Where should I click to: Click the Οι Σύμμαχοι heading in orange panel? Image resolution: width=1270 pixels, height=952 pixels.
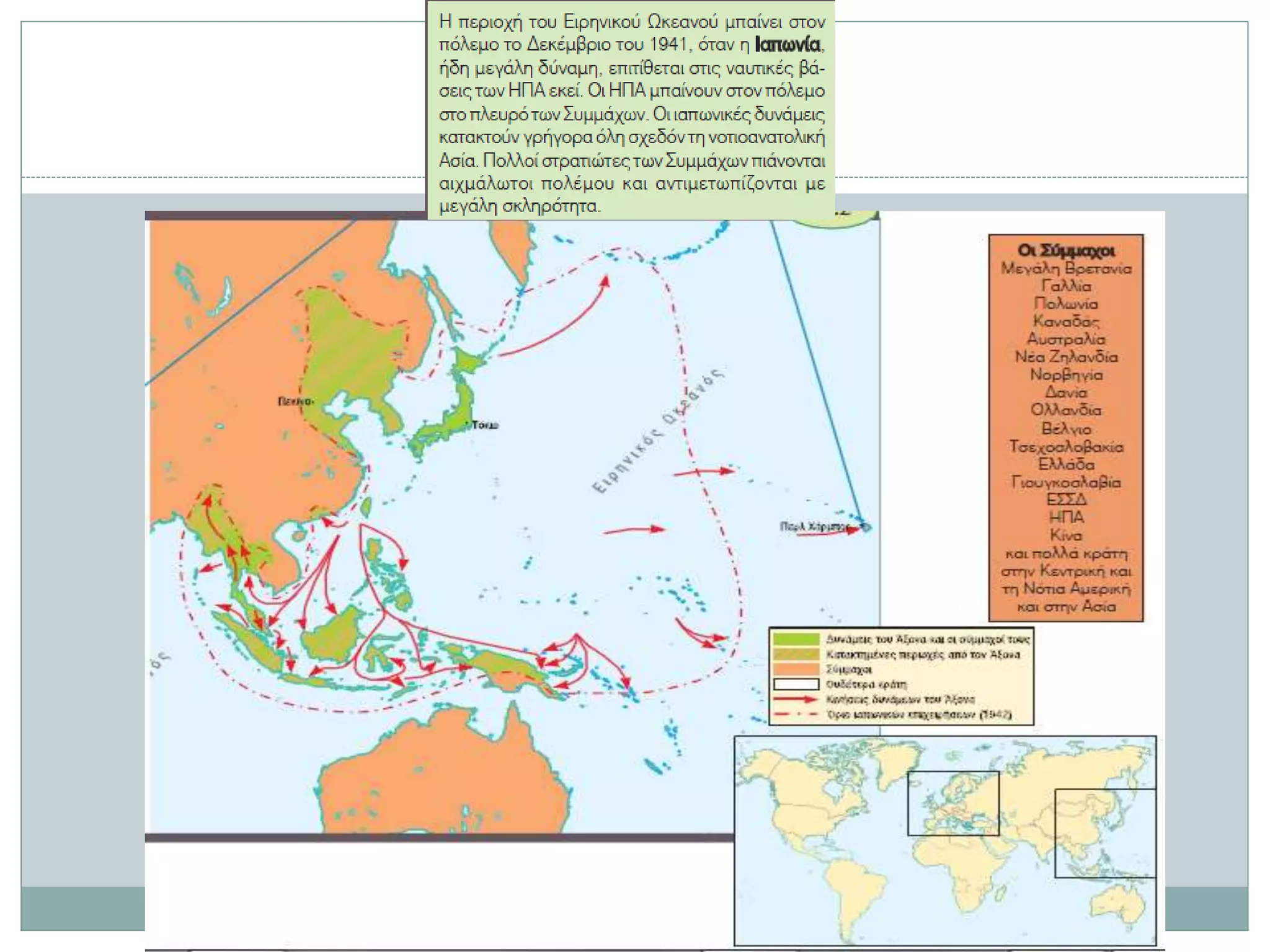pos(1065,250)
